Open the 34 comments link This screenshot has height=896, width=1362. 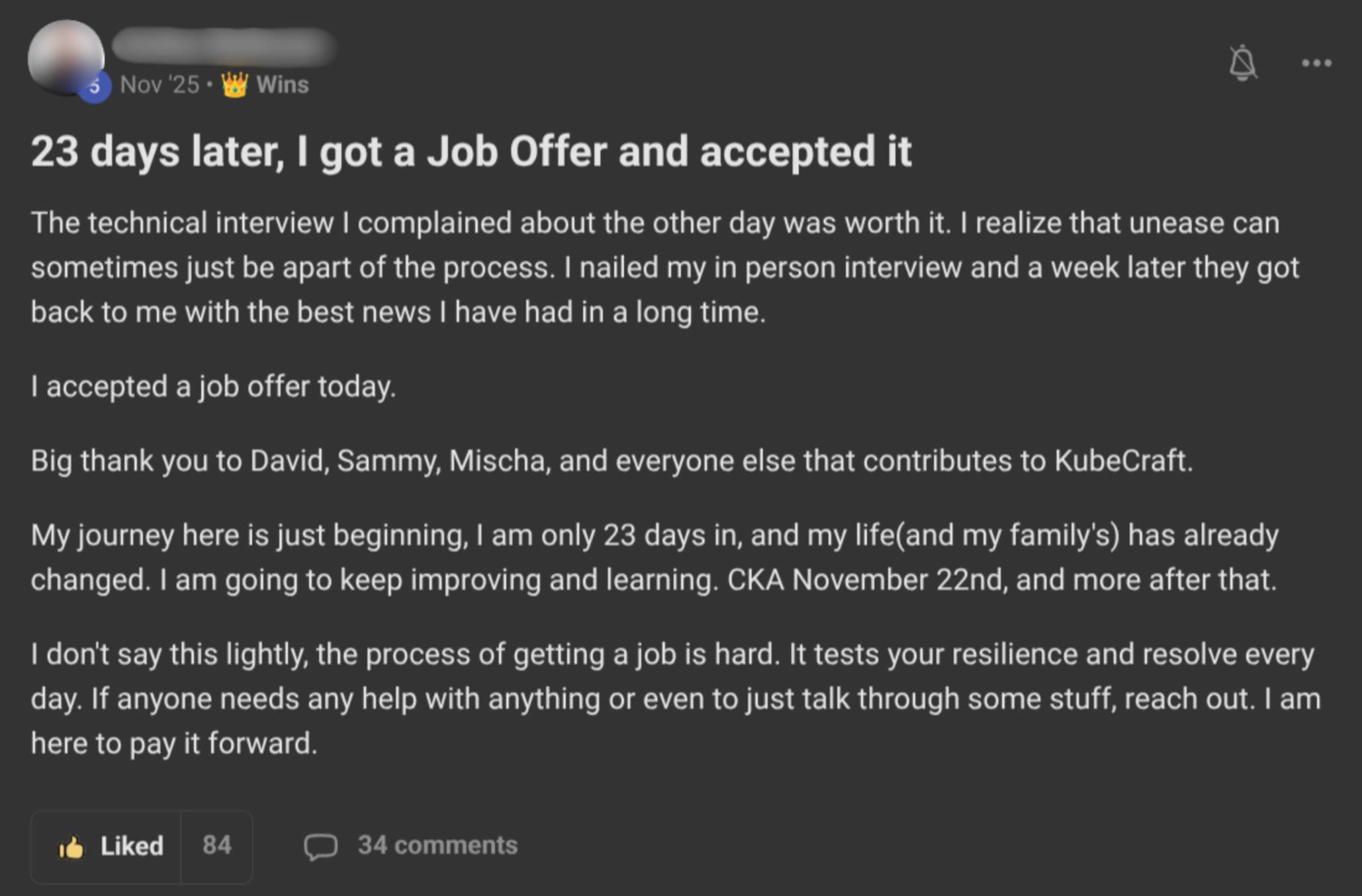tap(437, 846)
